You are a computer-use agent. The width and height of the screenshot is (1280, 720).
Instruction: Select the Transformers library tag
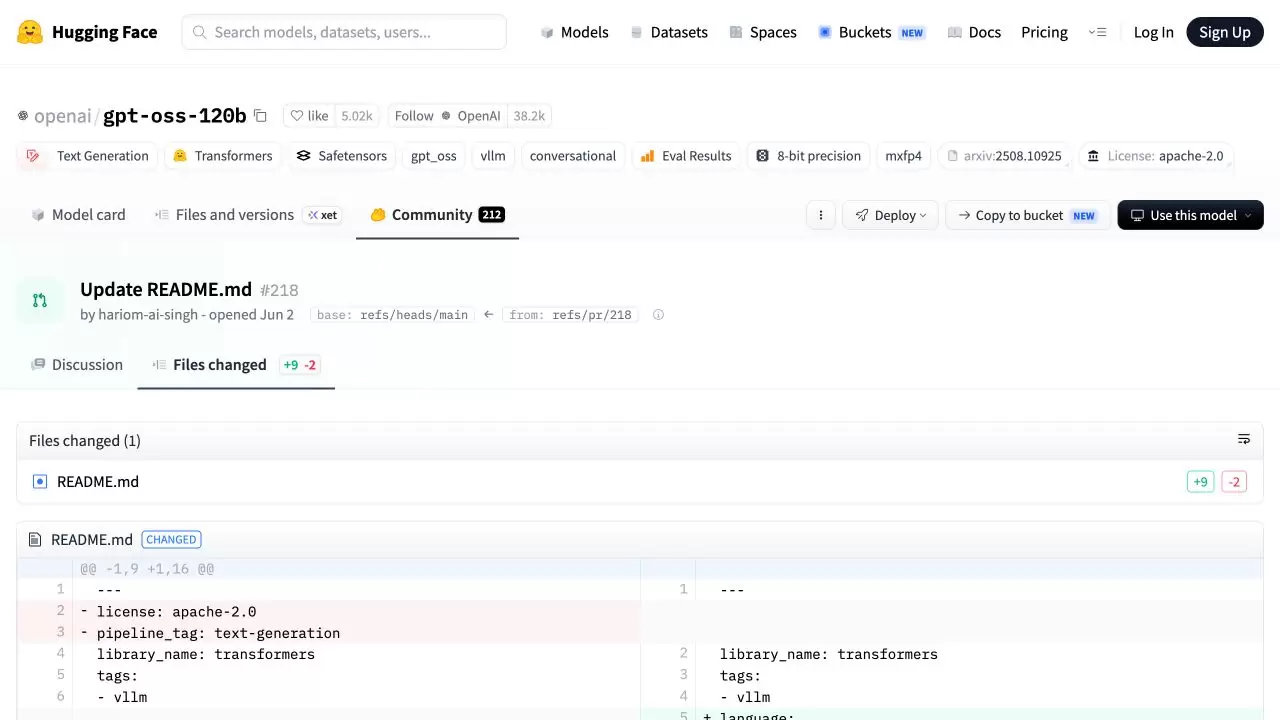tap(222, 156)
